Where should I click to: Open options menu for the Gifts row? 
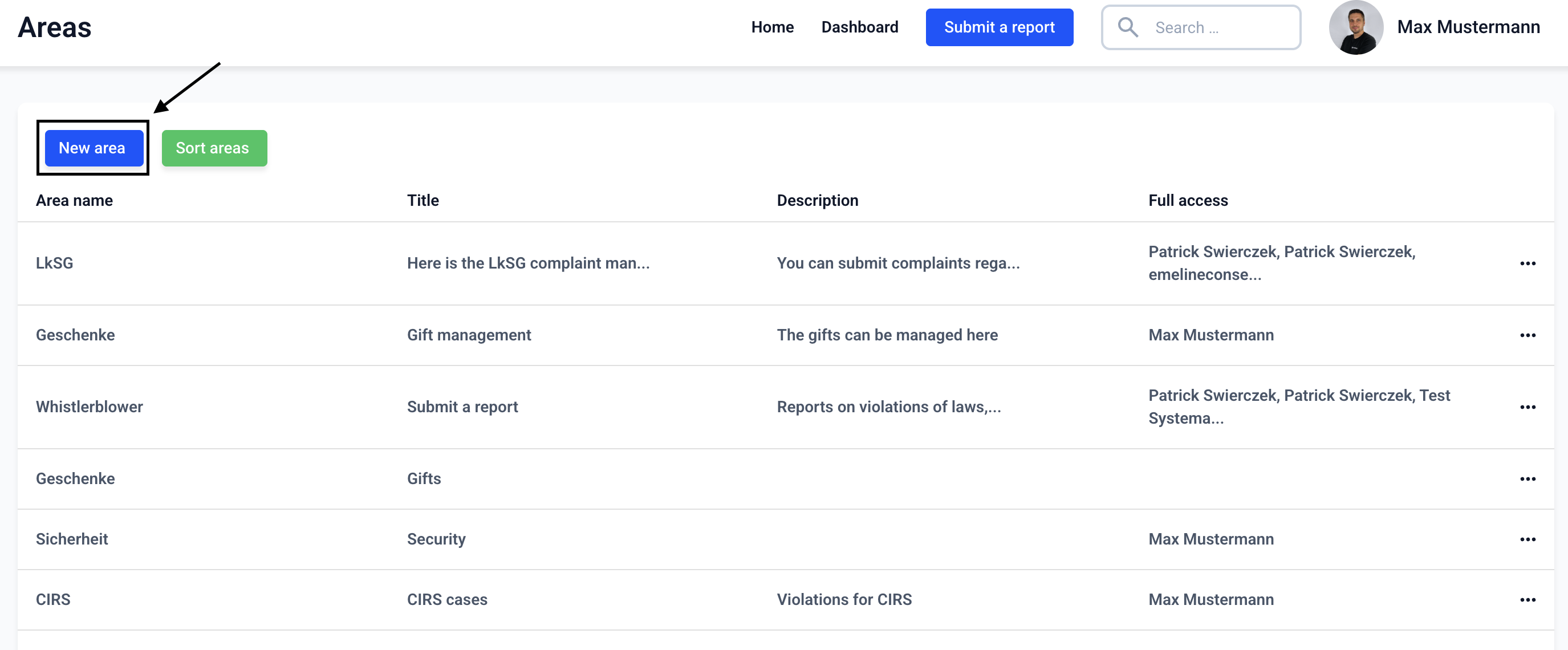point(1527,479)
